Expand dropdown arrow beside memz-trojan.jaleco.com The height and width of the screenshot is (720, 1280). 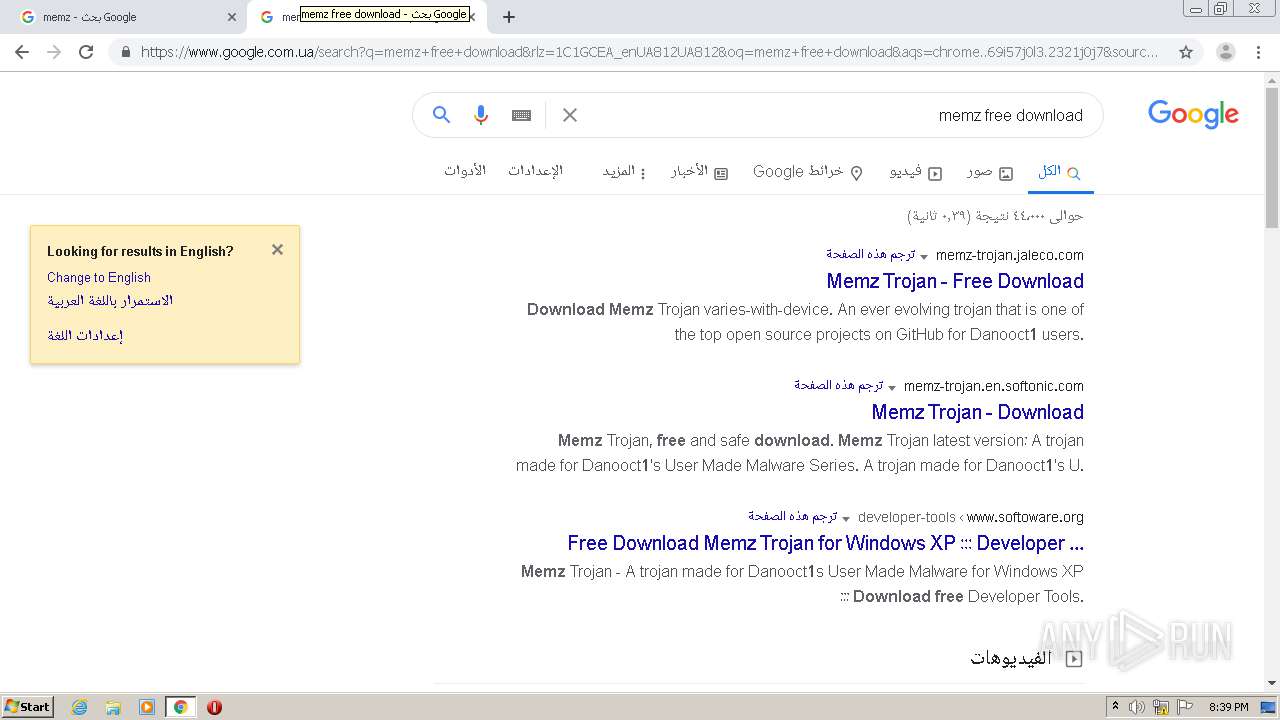[924, 256]
